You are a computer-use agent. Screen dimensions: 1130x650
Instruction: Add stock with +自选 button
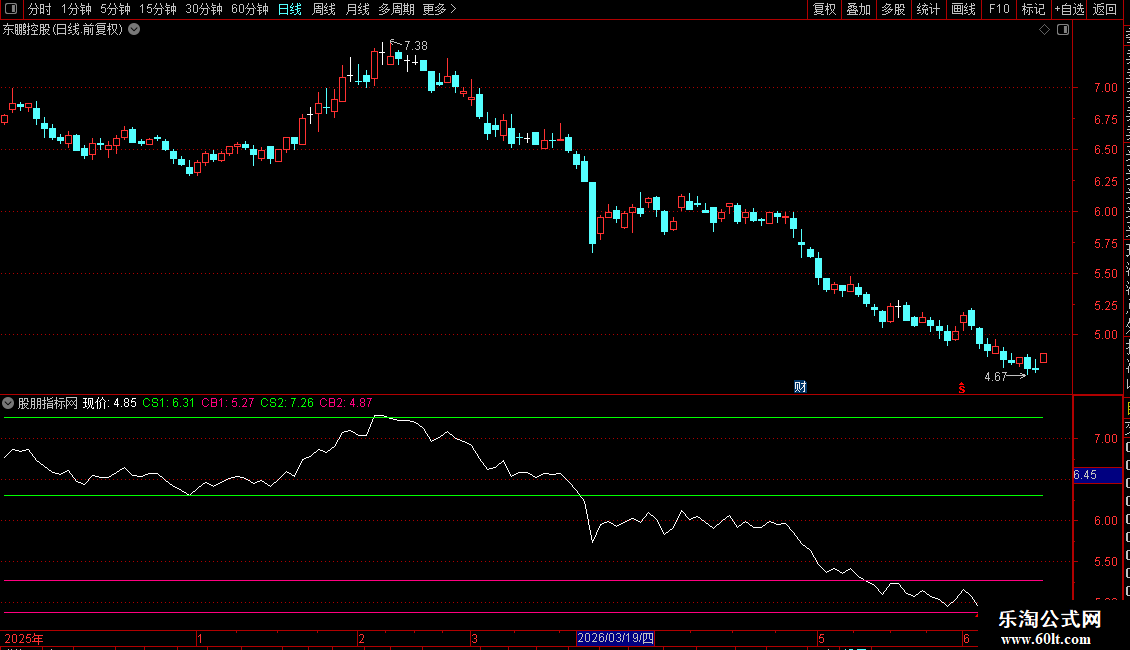[1069, 9]
